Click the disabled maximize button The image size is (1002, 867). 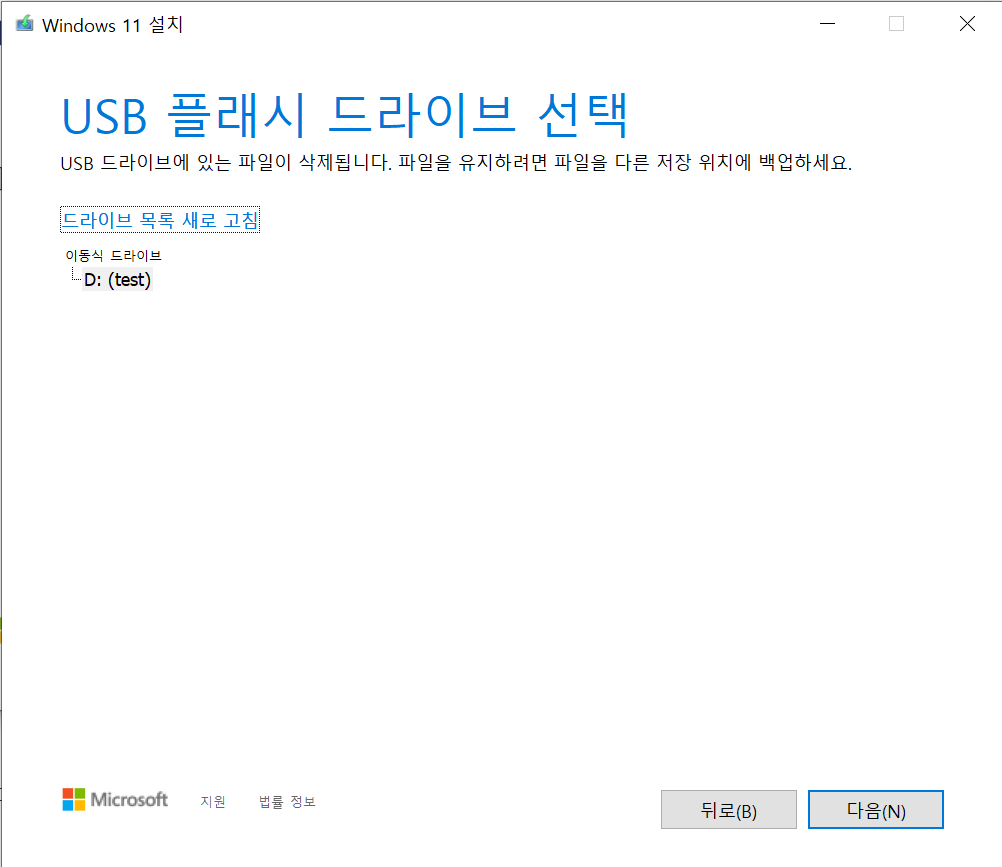(x=897, y=24)
